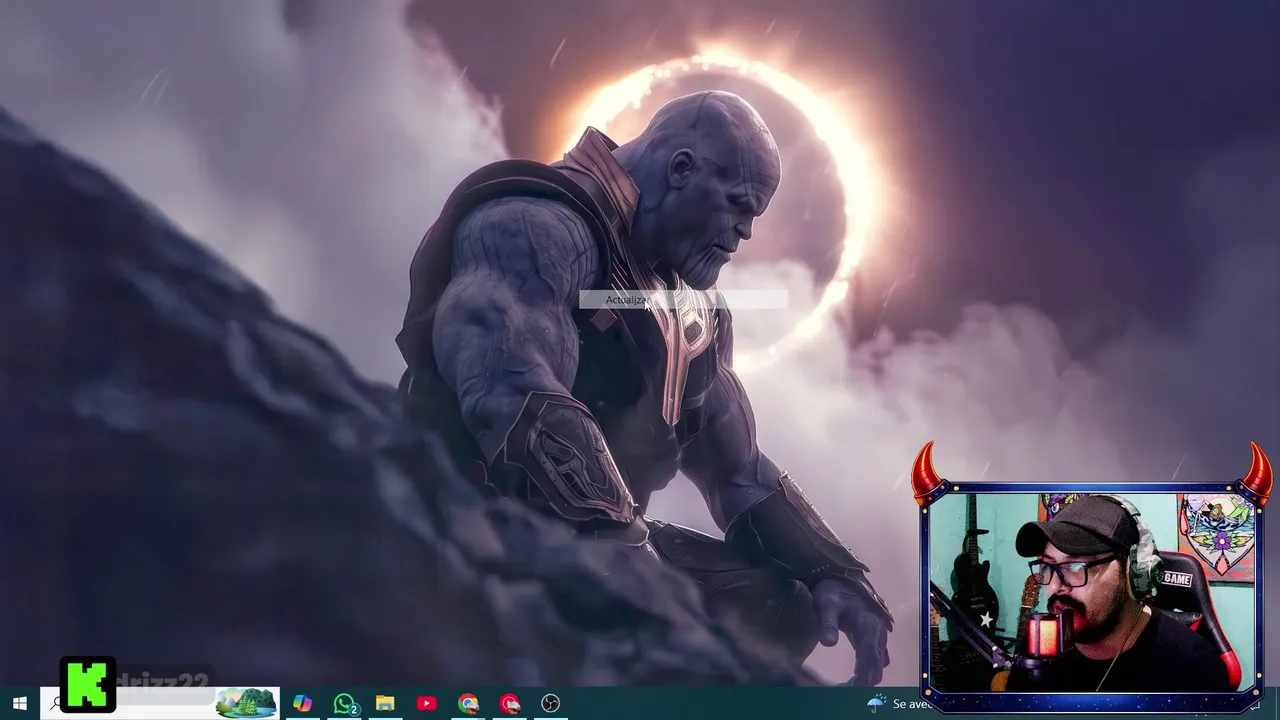This screenshot has height=720, width=1280.
Task: Launch the YouTube app on the taskbar
Action: (x=427, y=704)
